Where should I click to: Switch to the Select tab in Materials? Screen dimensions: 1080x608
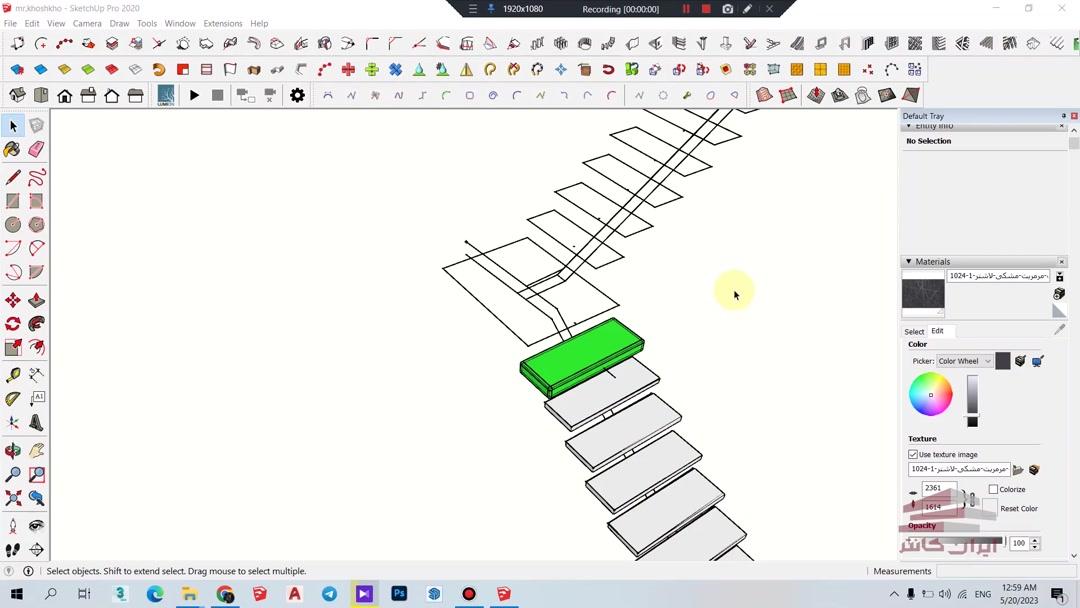click(x=914, y=331)
